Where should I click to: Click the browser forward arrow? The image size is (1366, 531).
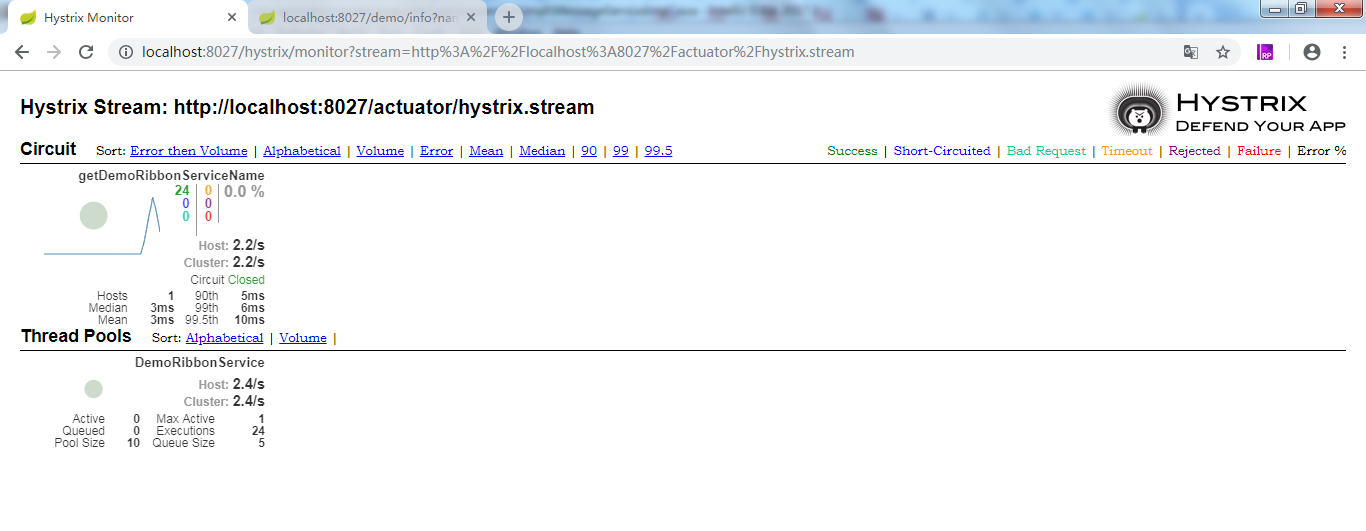pyautogui.click(x=54, y=52)
